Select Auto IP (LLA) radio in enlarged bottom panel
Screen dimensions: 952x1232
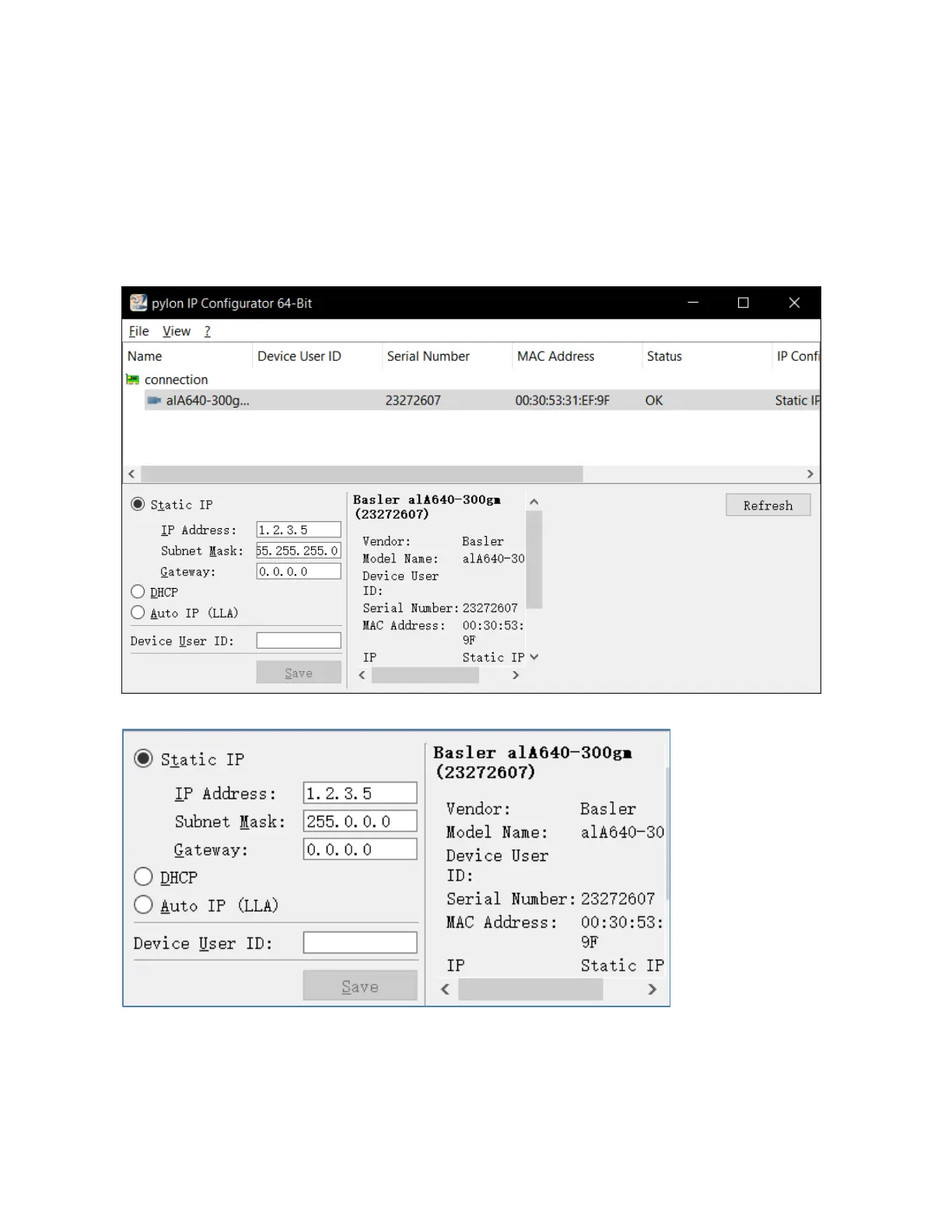pyautogui.click(x=143, y=905)
